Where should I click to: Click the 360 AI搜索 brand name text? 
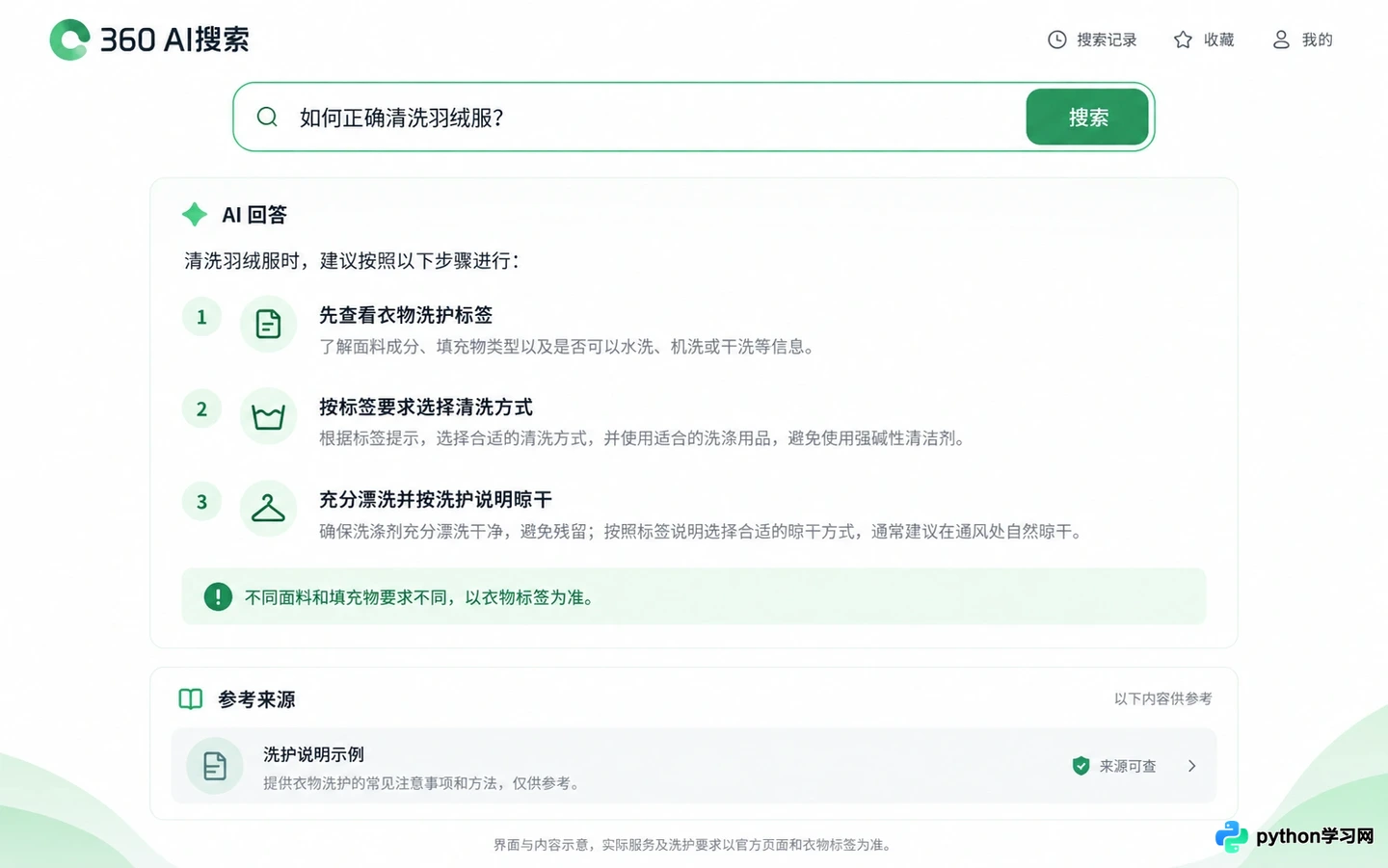pyautogui.click(x=174, y=39)
